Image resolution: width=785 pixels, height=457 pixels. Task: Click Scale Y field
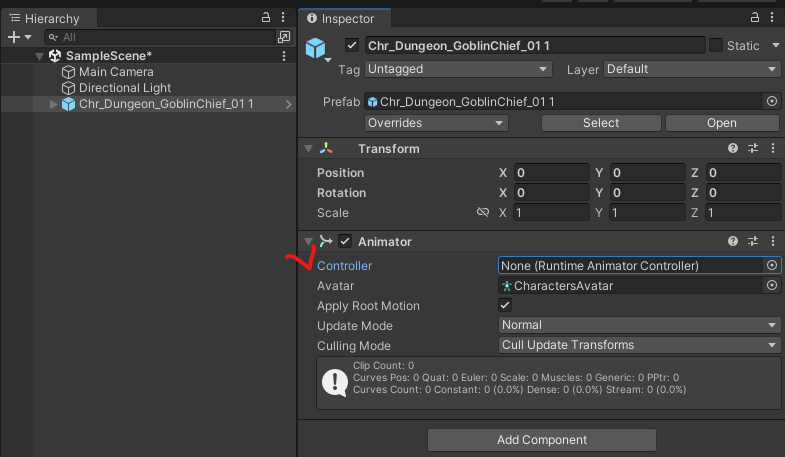pyautogui.click(x=647, y=213)
